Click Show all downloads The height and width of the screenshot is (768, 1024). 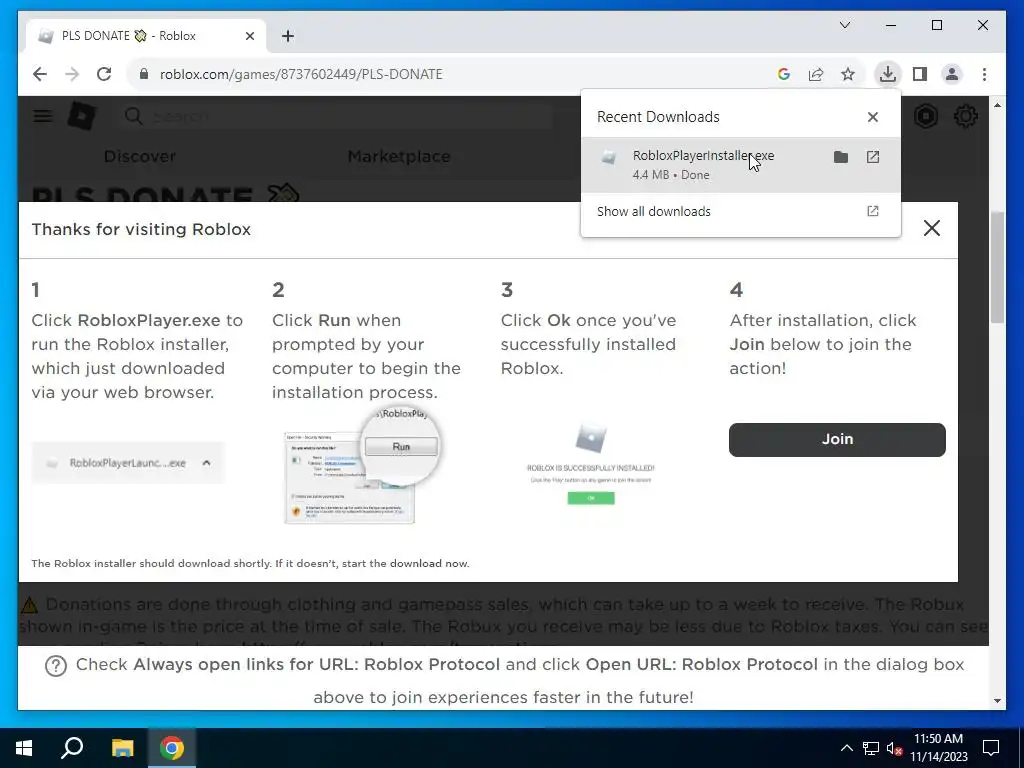(x=654, y=212)
